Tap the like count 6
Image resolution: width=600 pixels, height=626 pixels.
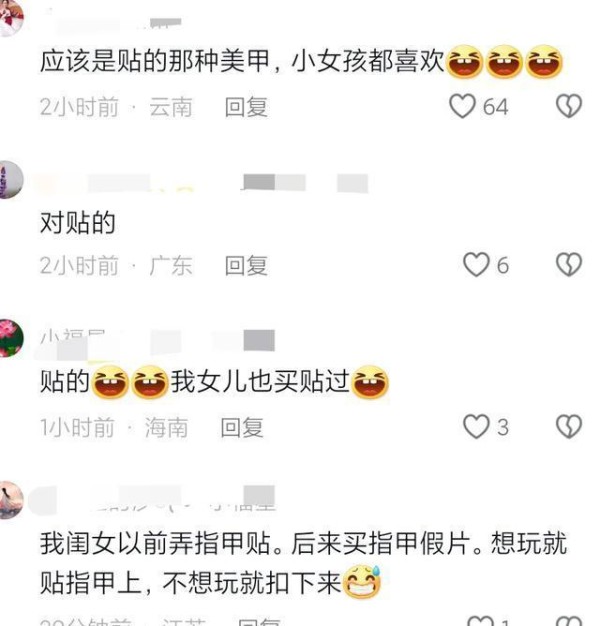[503, 265]
